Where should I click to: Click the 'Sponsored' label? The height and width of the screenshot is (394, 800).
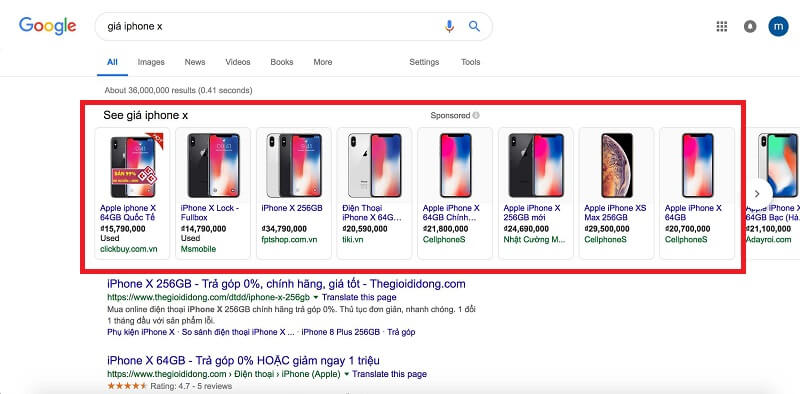coord(450,115)
